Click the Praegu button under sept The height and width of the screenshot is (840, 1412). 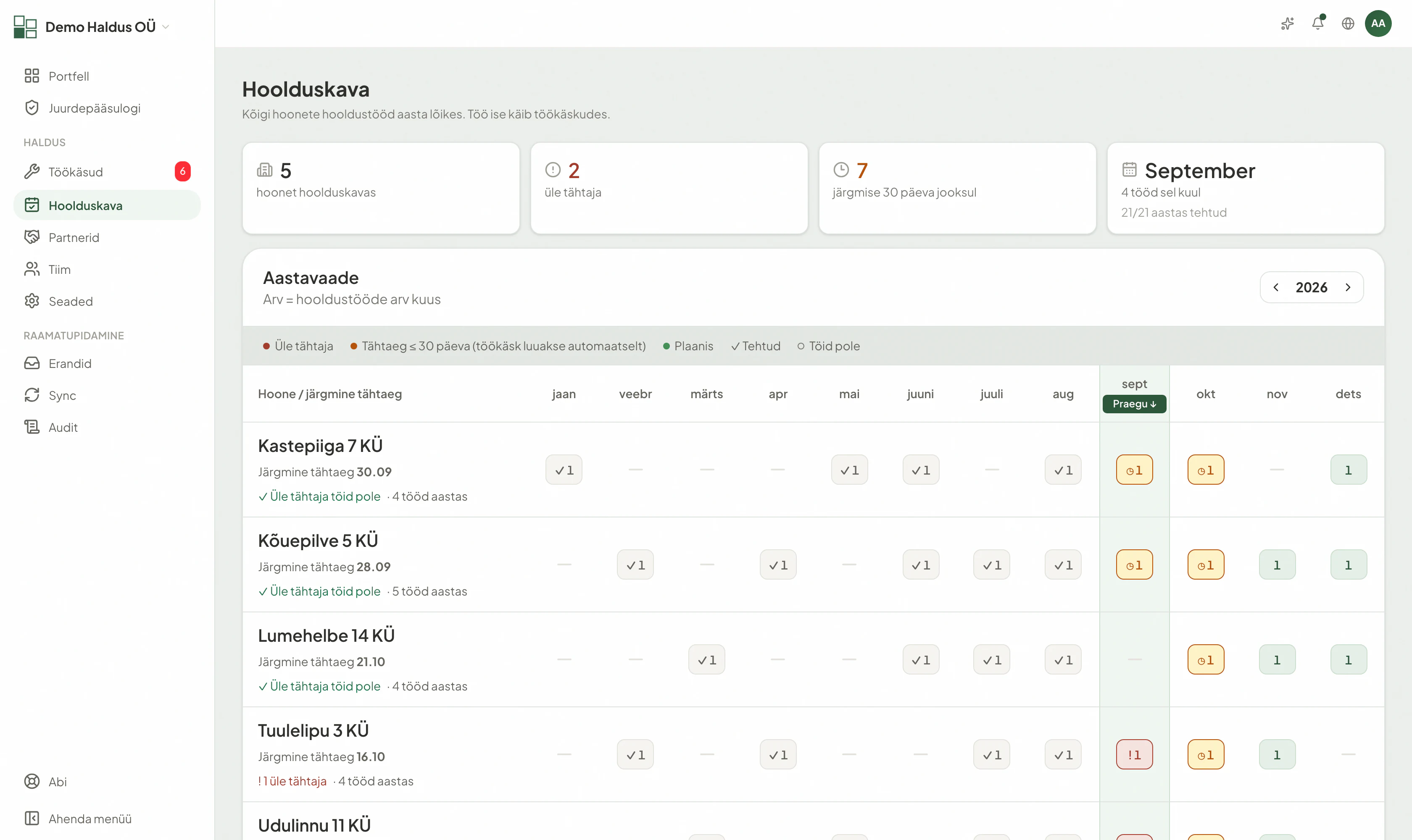[x=1135, y=404]
